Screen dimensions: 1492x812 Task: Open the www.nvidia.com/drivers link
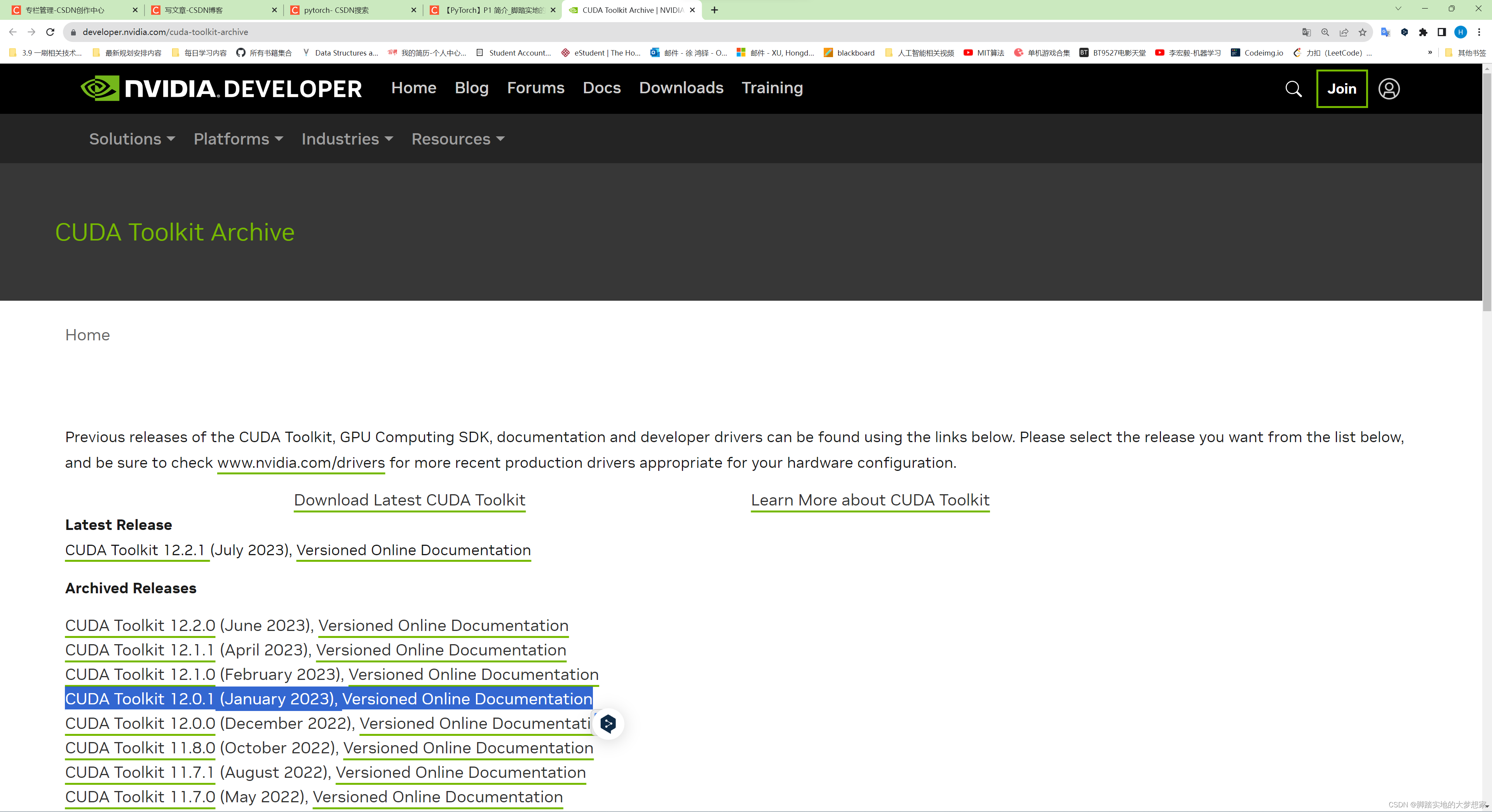pyautogui.click(x=301, y=464)
